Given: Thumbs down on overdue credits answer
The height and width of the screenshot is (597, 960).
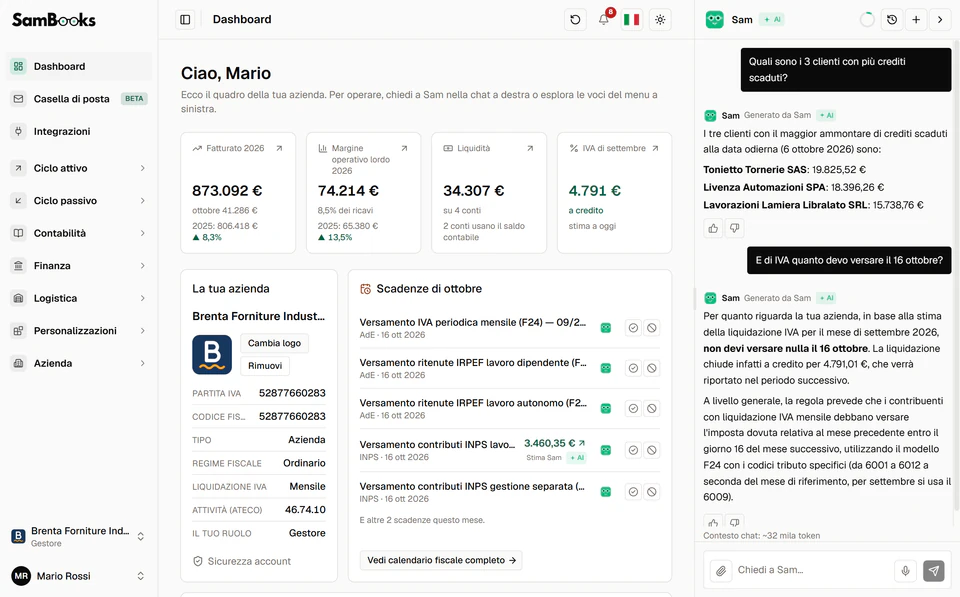Looking at the screenshot, I should pyautogui.click(x=734, y=228).
